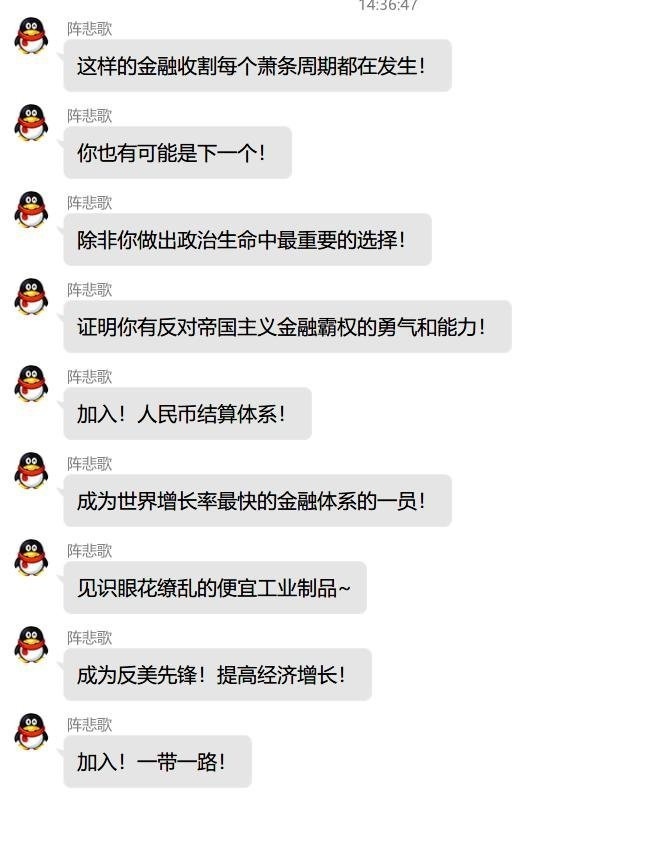Click bubble 证明你有反对帝国主义金融霸权

(287, 327)
